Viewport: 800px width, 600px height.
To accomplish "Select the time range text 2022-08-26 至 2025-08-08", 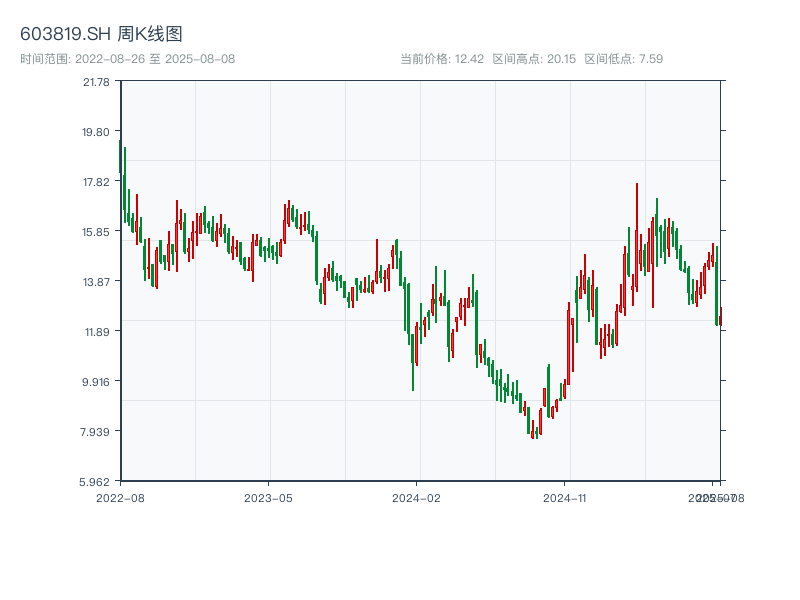I will click(155, 59).
